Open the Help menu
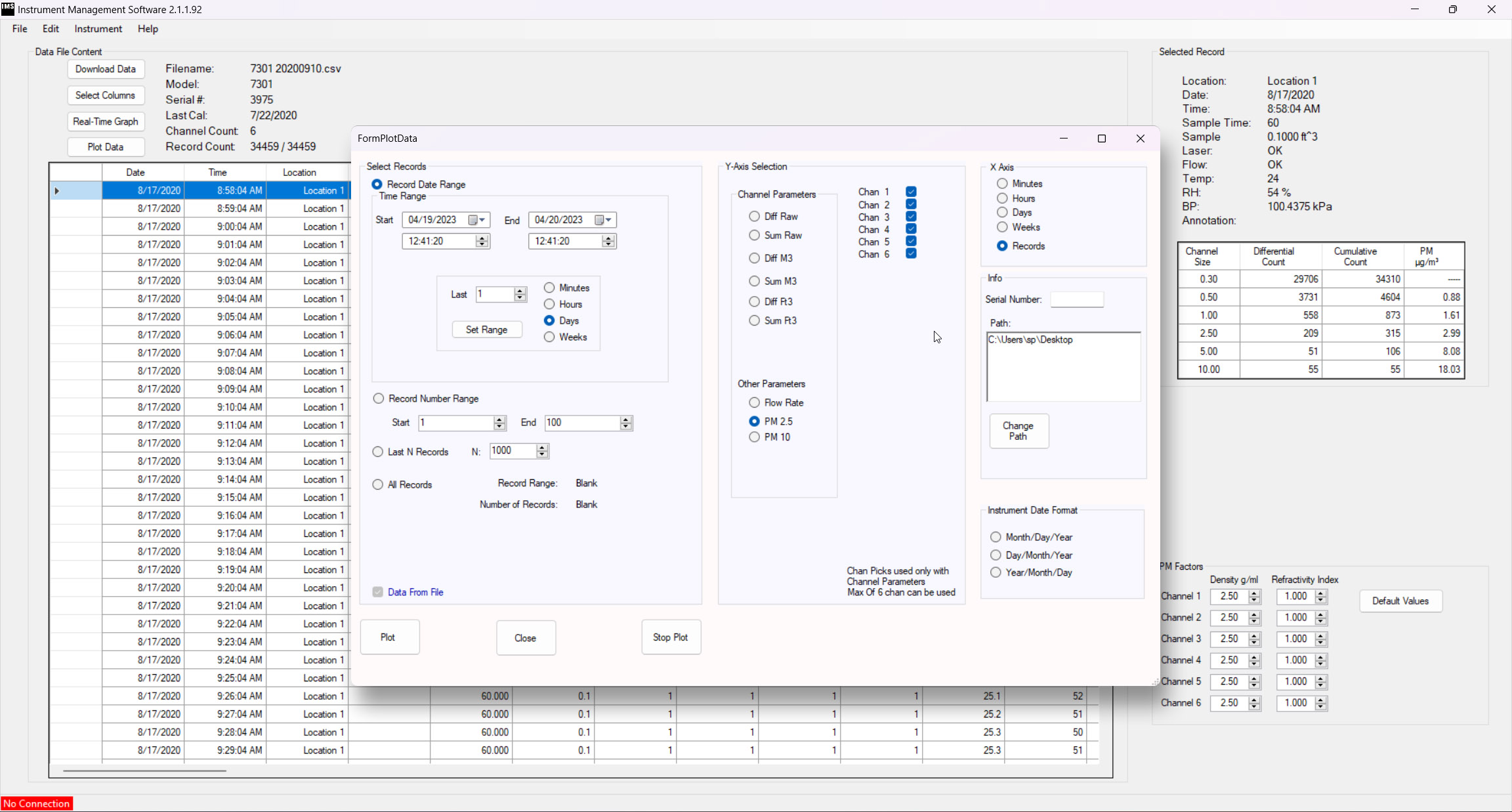The image size is (1512, 812). tap(148, 29)
